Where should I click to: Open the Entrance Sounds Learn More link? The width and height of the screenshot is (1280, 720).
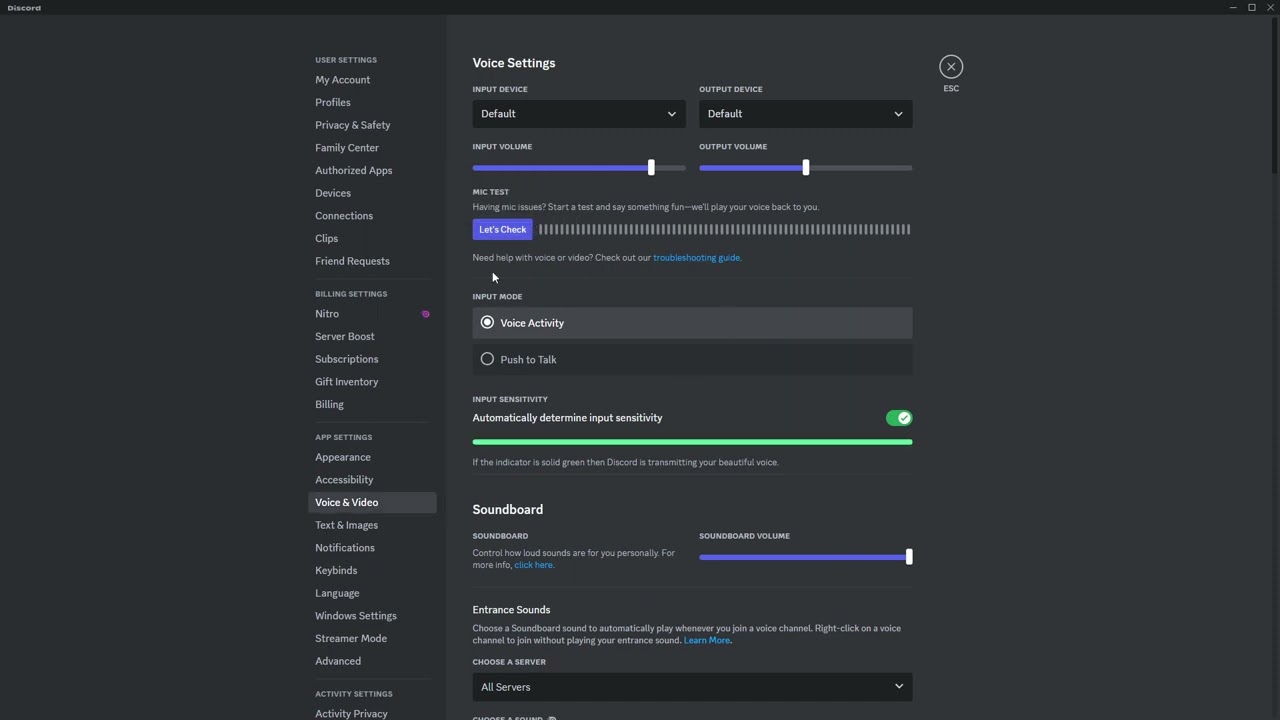707,640
